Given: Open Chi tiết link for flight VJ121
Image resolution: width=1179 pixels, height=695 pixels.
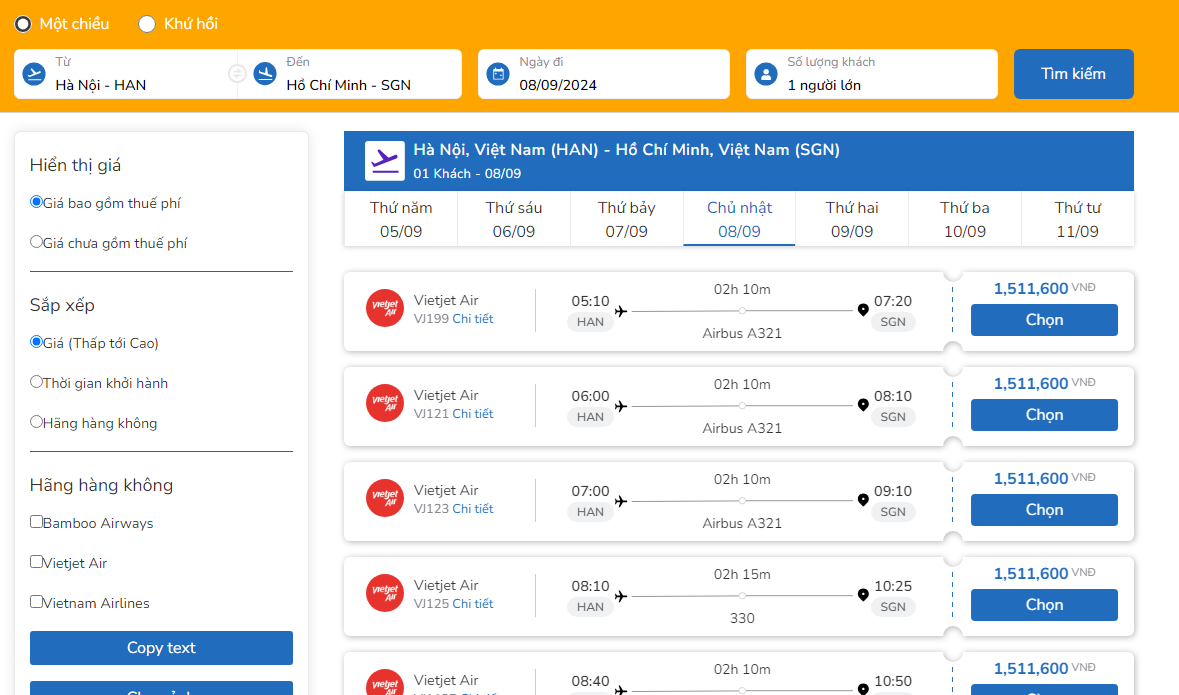Looking at the screenshot, I should pos(473,414).
